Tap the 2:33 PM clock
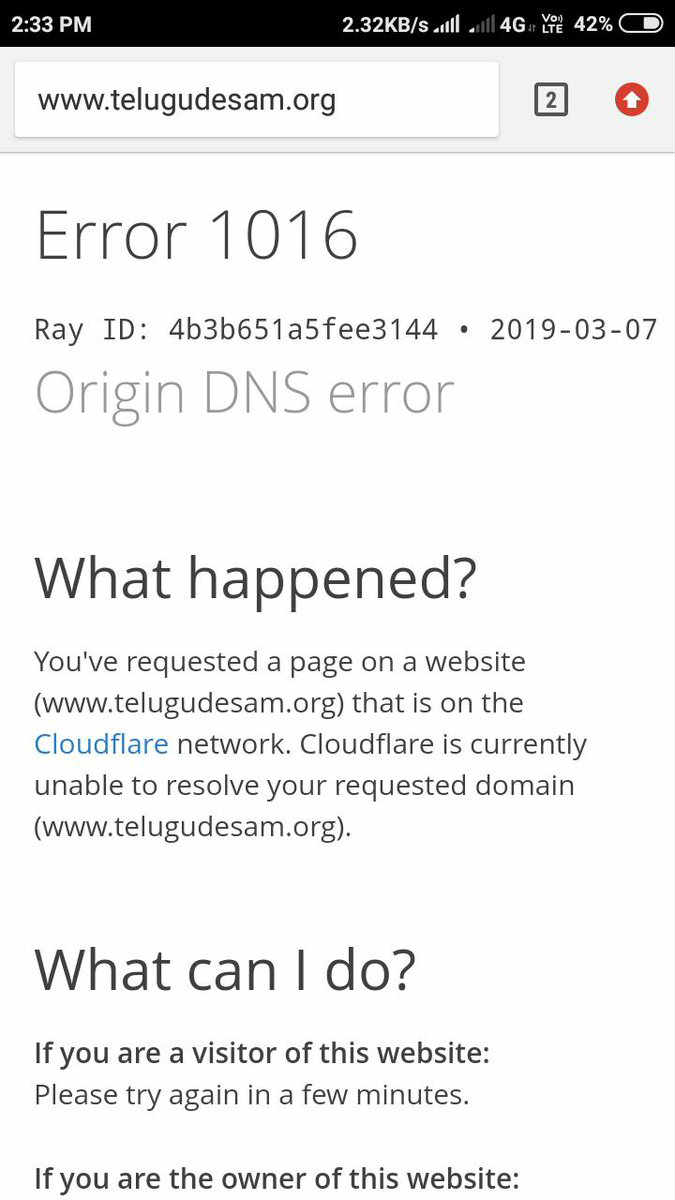This screenshot has height=1200, width=675. click(x=50, y=24)
